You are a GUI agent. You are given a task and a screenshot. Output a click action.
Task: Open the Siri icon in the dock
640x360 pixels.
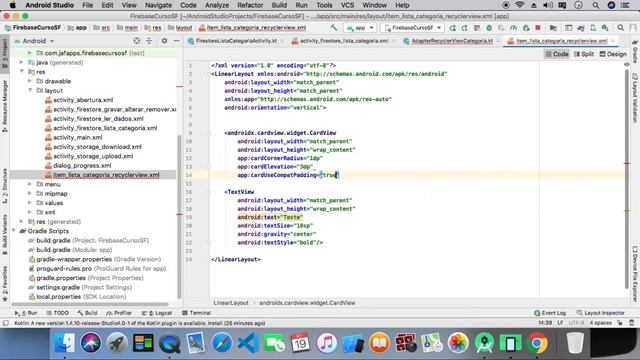click(x=91, y=343)
